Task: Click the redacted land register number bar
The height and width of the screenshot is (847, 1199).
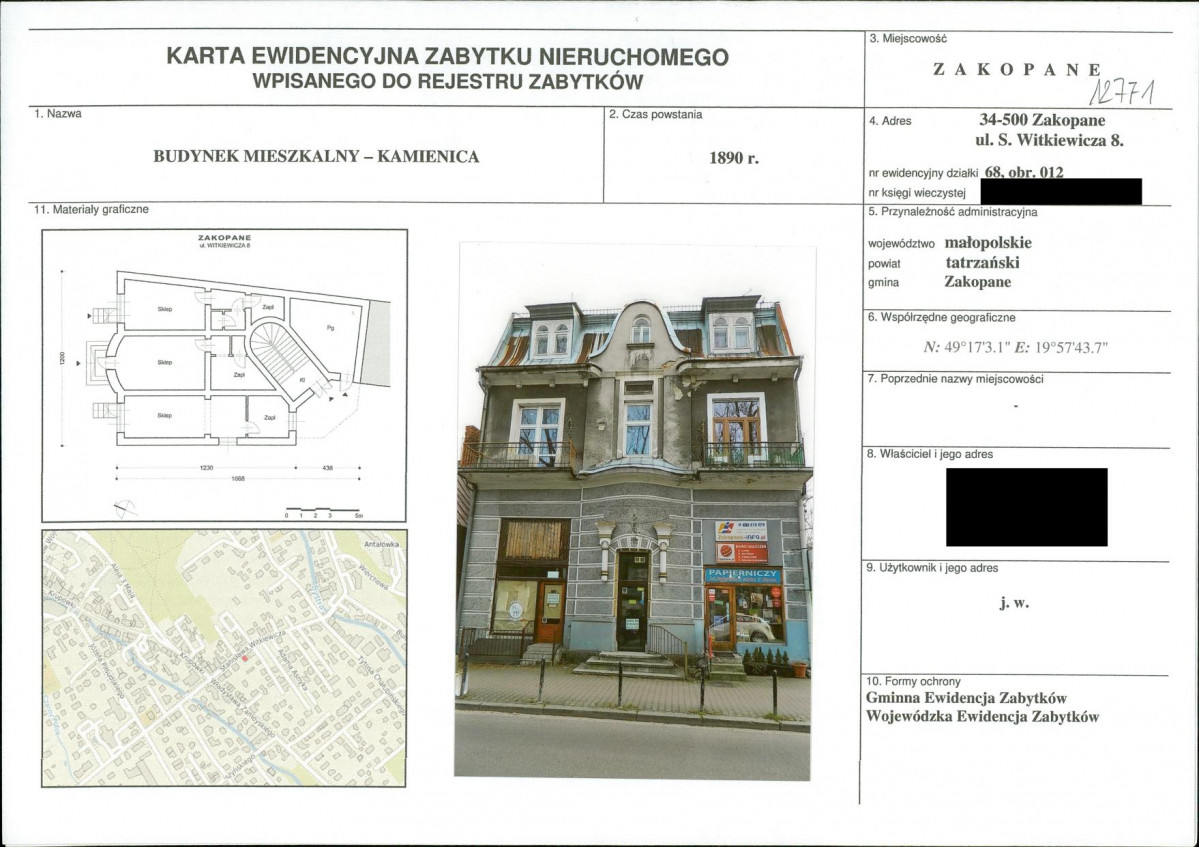Action: click(1061, 191)
